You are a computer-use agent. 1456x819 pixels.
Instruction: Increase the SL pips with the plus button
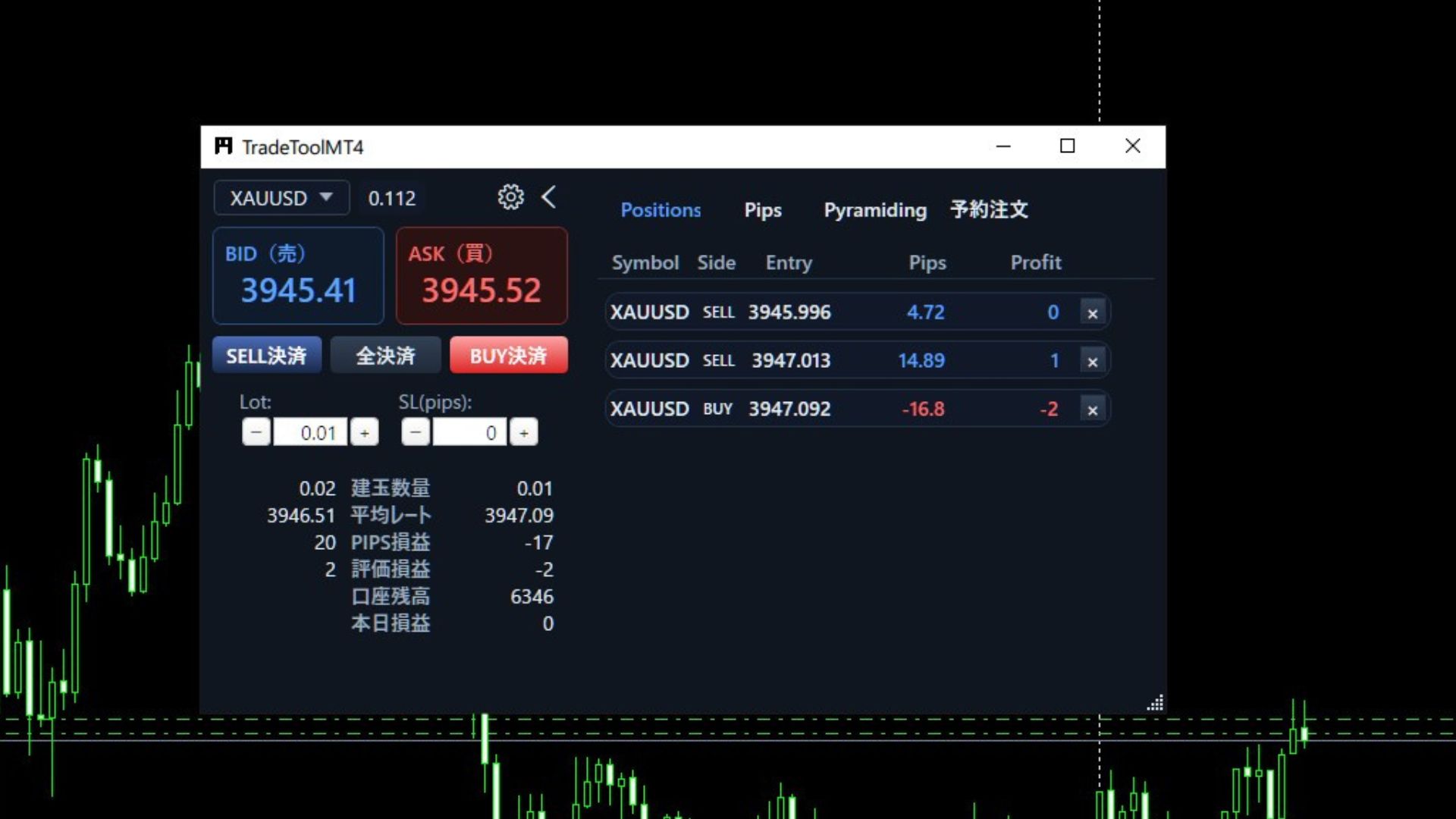(524, 432)
